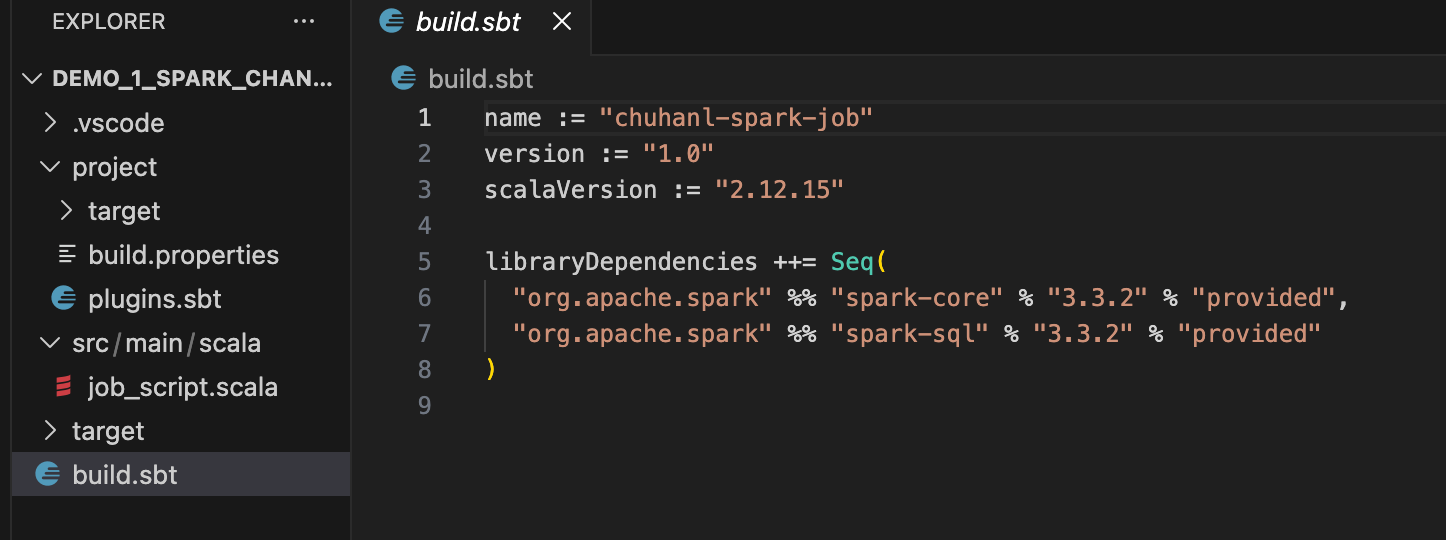The width and height of the screenshot is (1446, 540).
Task: Expand the top-level target folder chevron
Action: [51, 431]
